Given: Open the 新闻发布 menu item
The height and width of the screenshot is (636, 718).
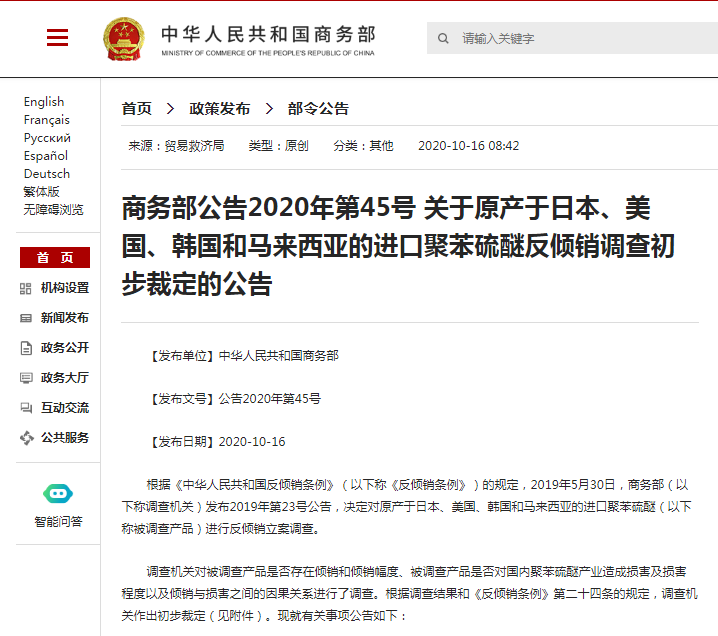Looking at the screenshot, I should pos(65,318).
